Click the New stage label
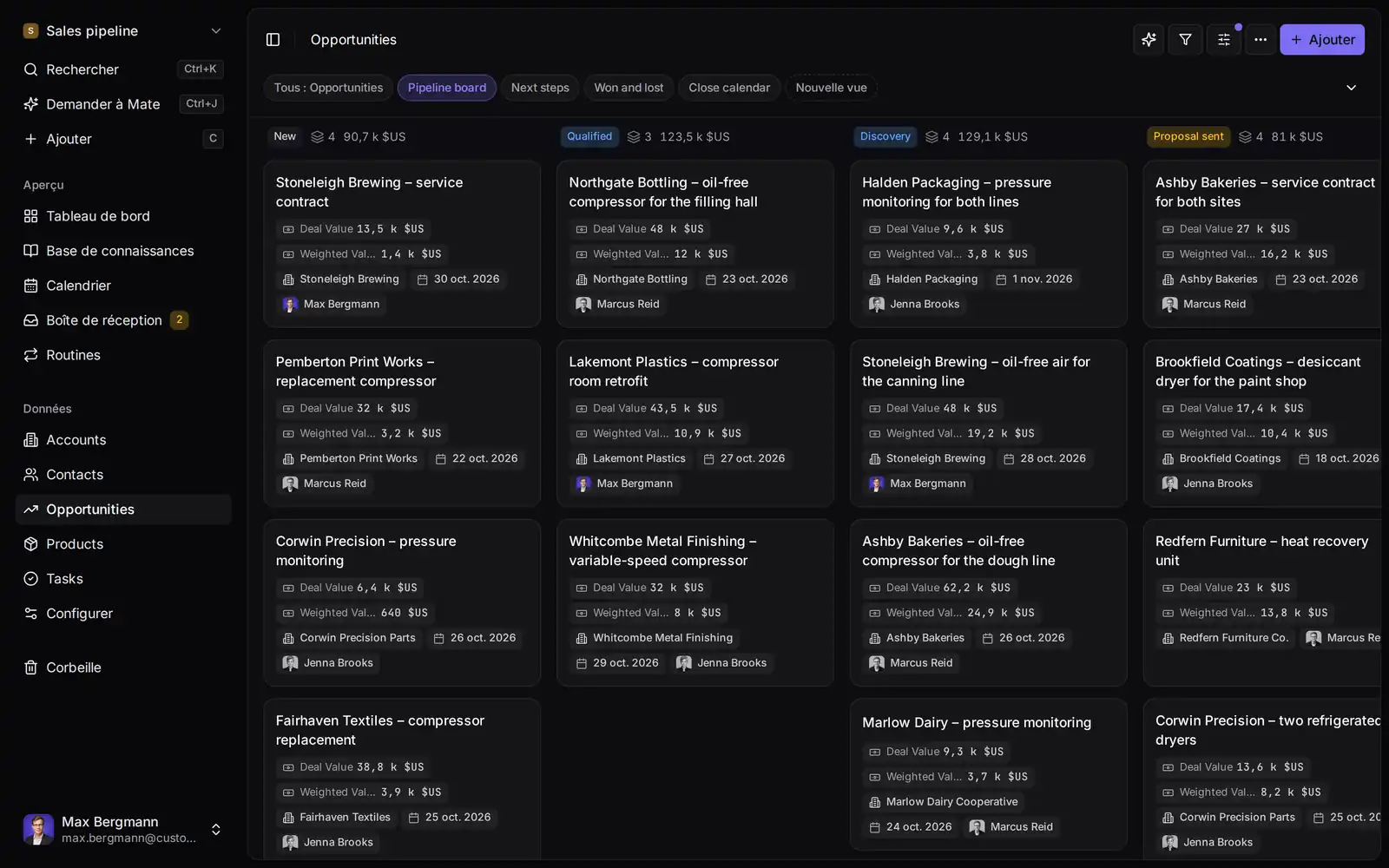The width and height of the screenshot is (1389, 868). point(285,136)
